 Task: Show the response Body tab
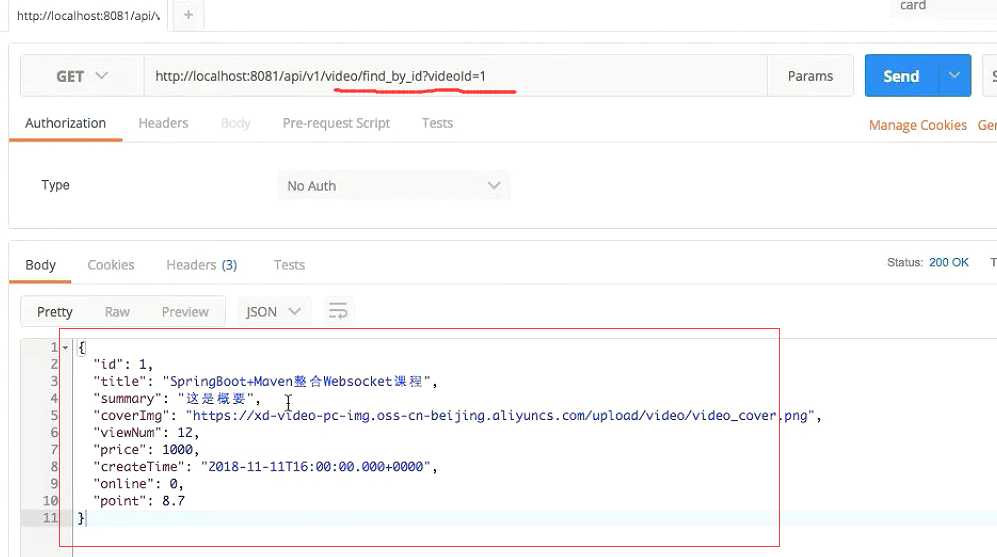pyautogui.click(x=40, y=265)
